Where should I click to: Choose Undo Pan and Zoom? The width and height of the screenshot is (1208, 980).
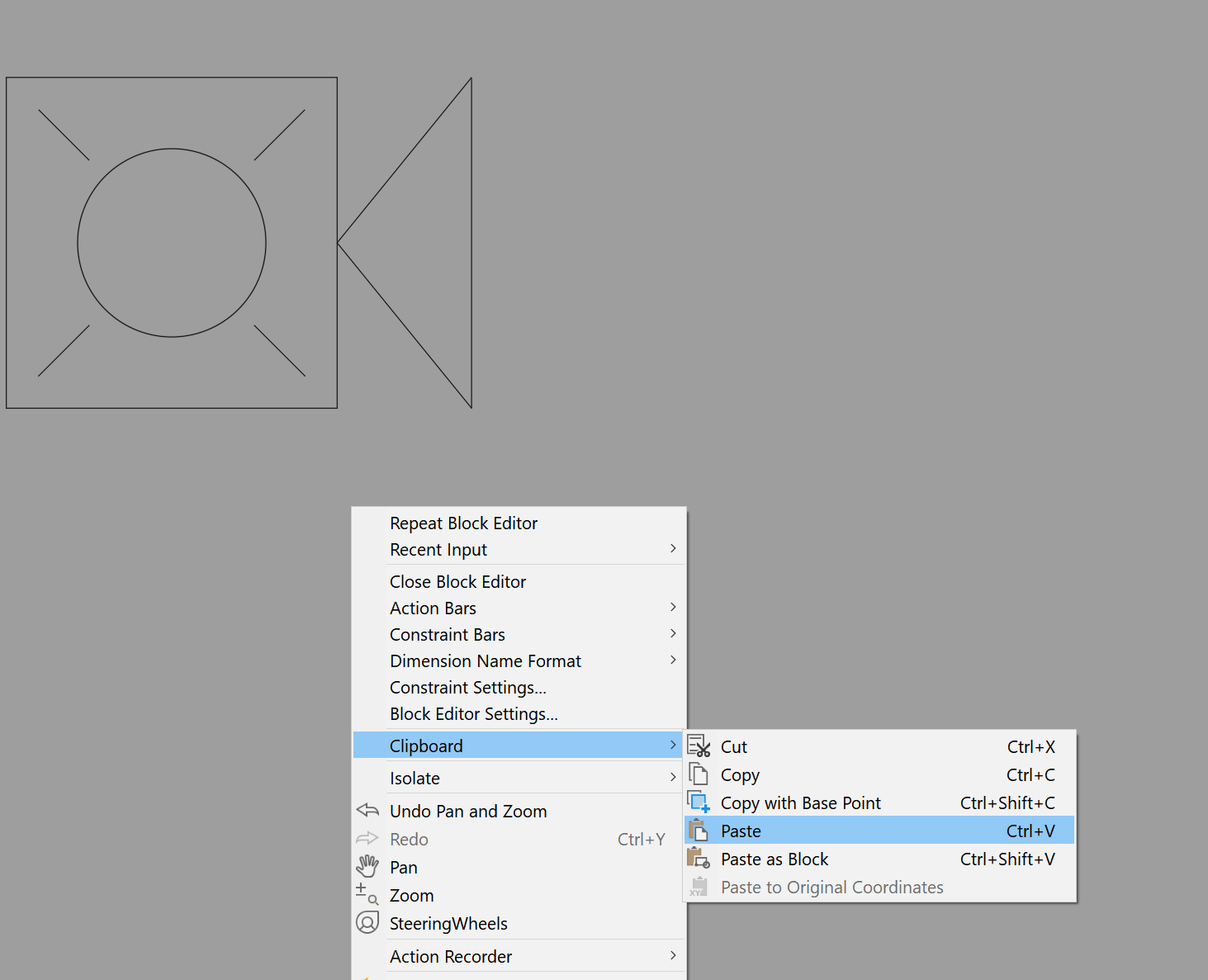click(519, 811)
